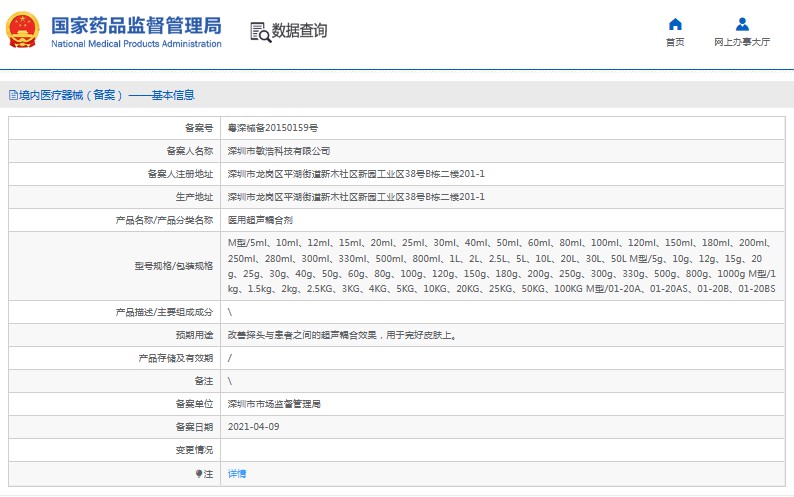Select the 备注 label

(204, 381)
